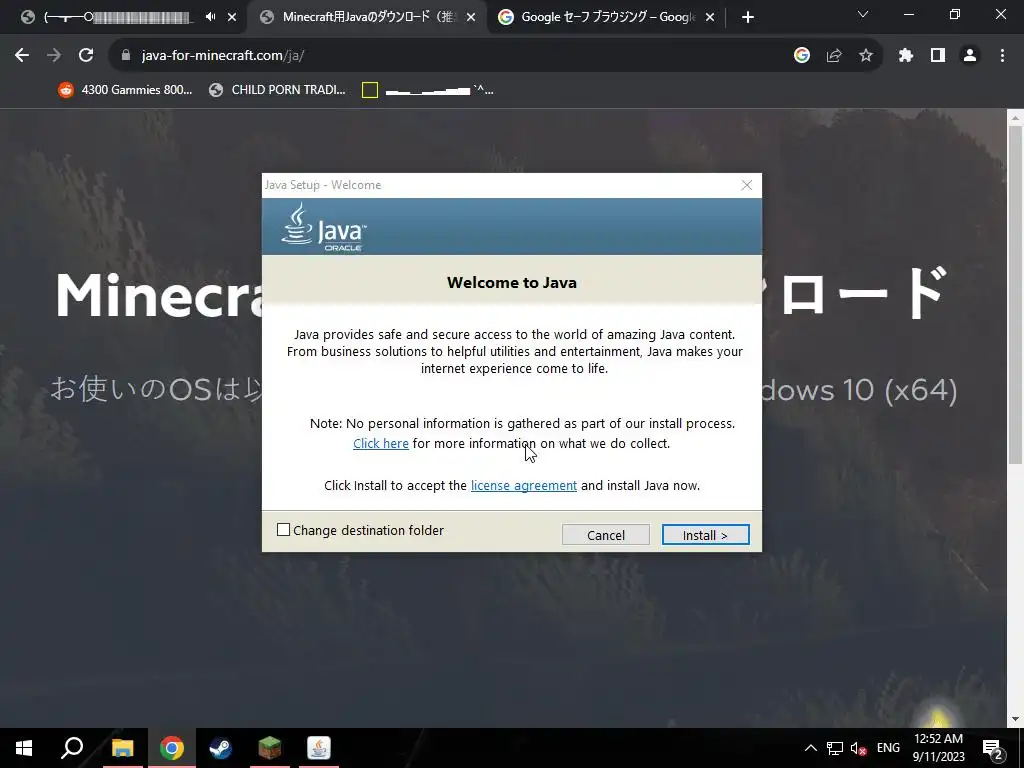This screenshot has height=768, width=1024.
Task: Click the page vertical scrollbar thumb
Action: [1015, 295]
